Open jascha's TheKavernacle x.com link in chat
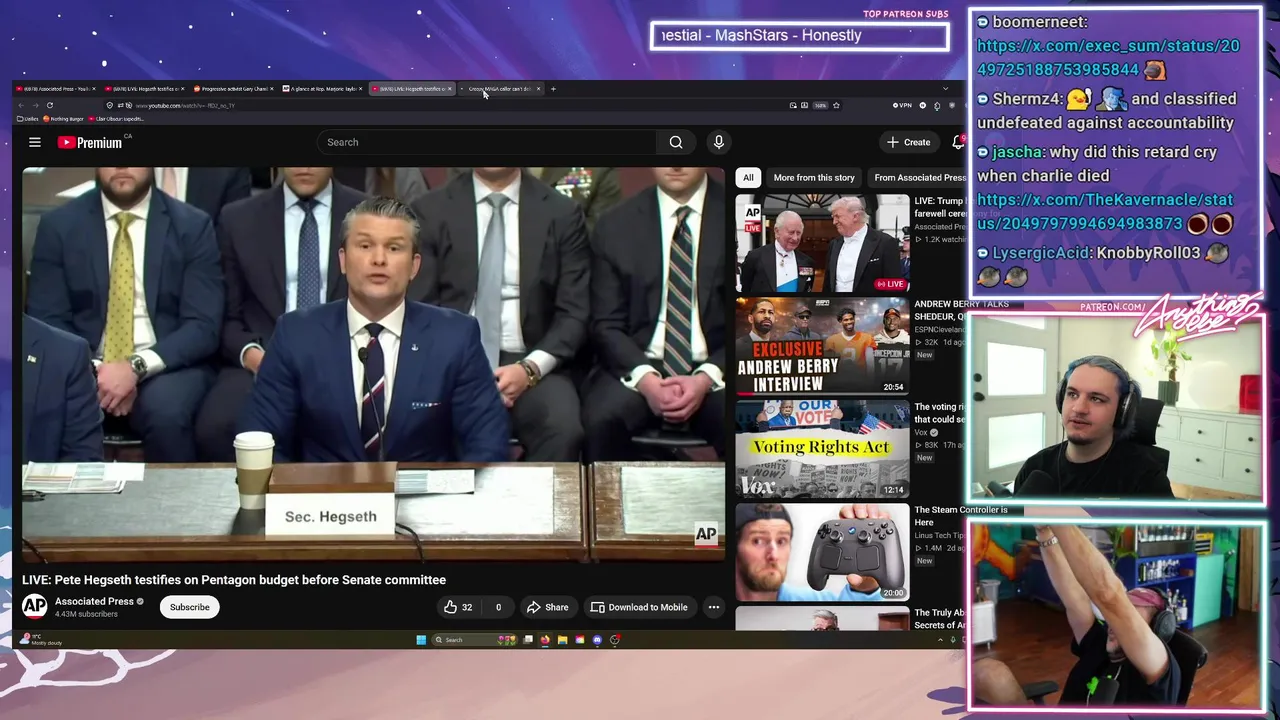1280x720 pixels. click(1105, 212)
